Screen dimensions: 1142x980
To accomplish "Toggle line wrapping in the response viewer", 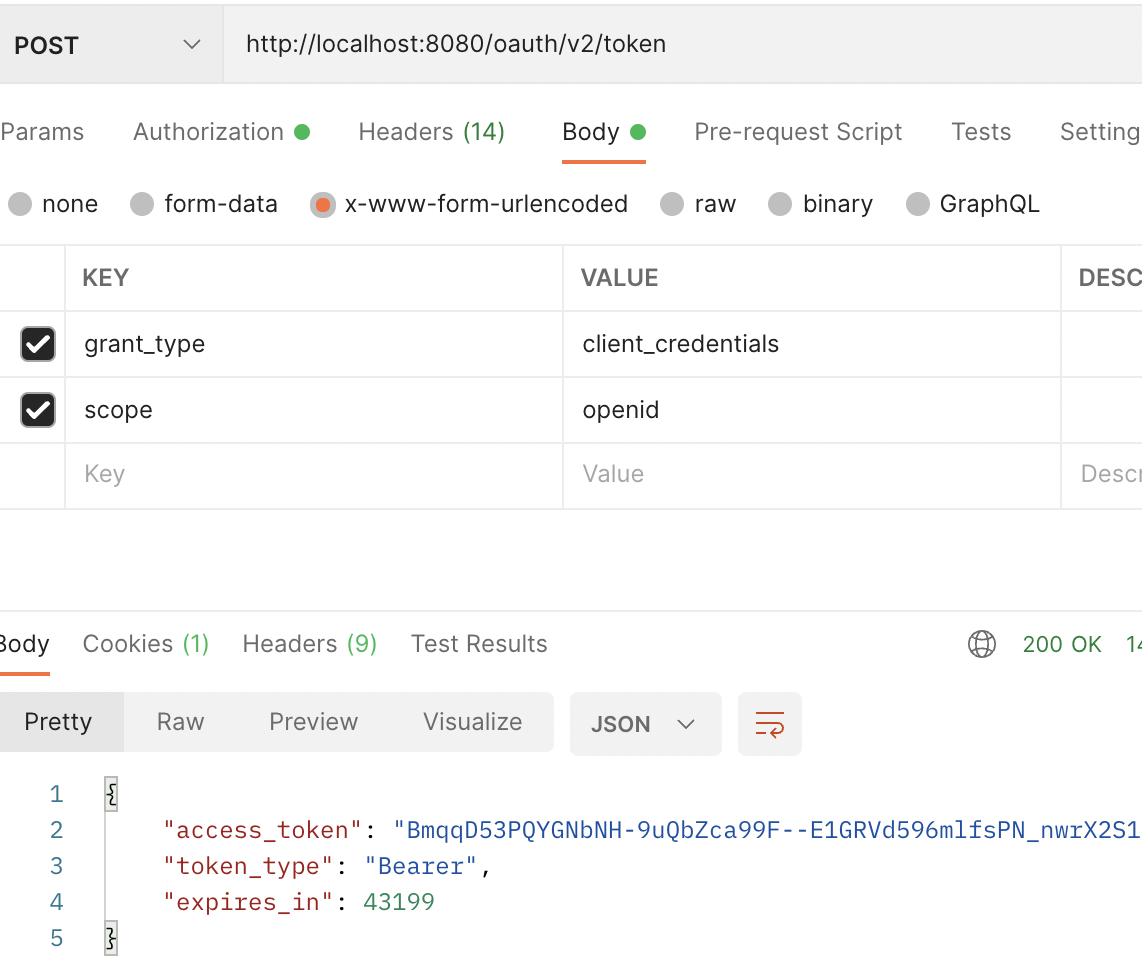I will click(x=769, y=722).
